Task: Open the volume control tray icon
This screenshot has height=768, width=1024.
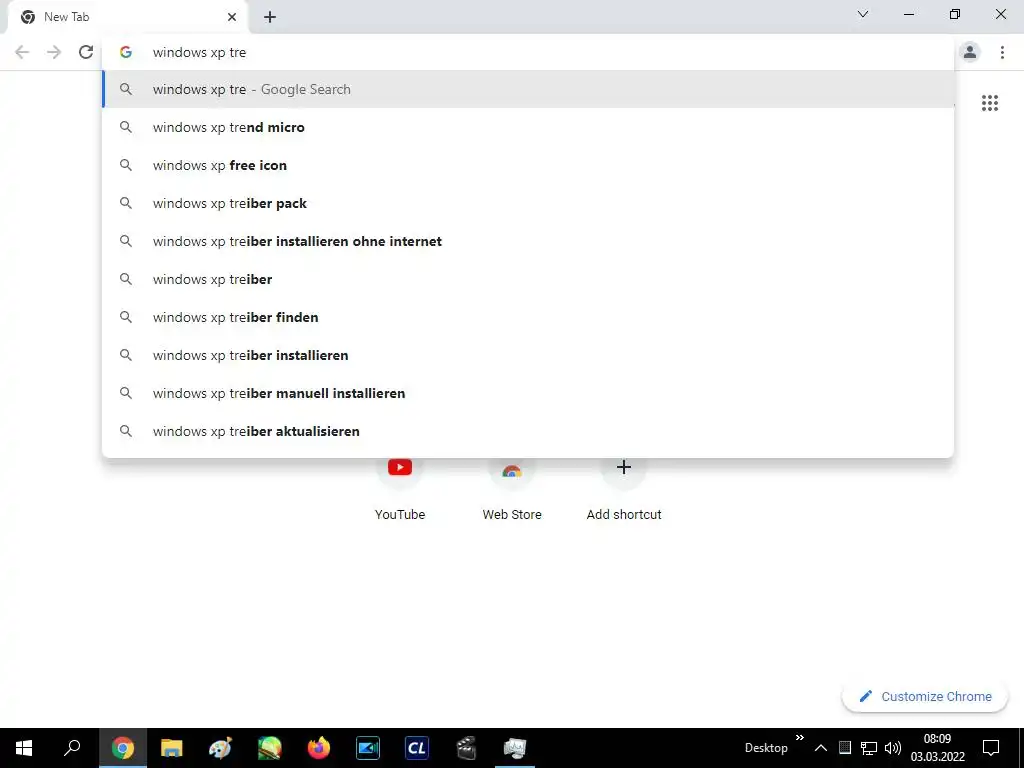Action: point(893,748)
